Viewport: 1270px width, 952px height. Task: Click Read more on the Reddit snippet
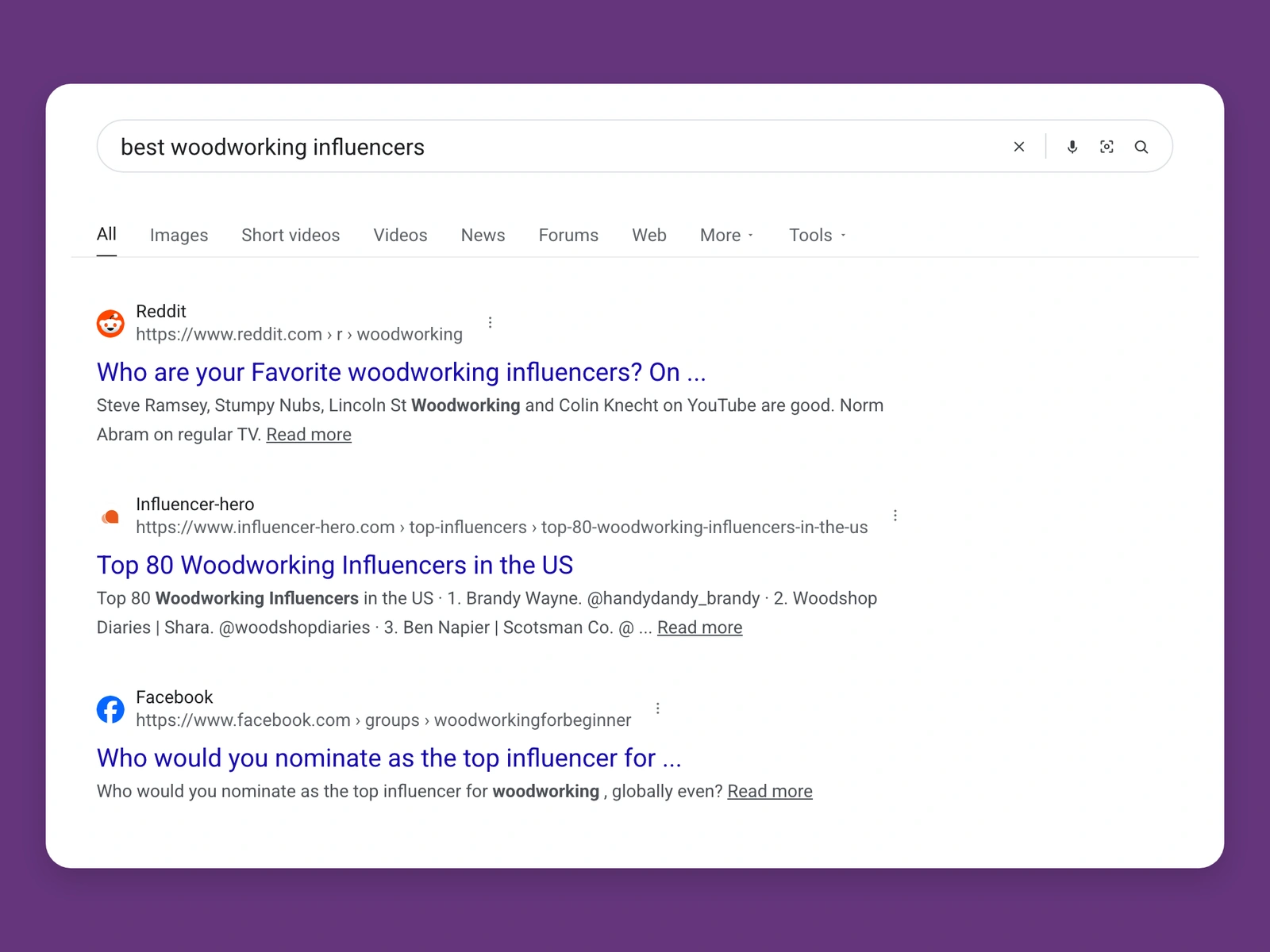click(x=309, y=435)
